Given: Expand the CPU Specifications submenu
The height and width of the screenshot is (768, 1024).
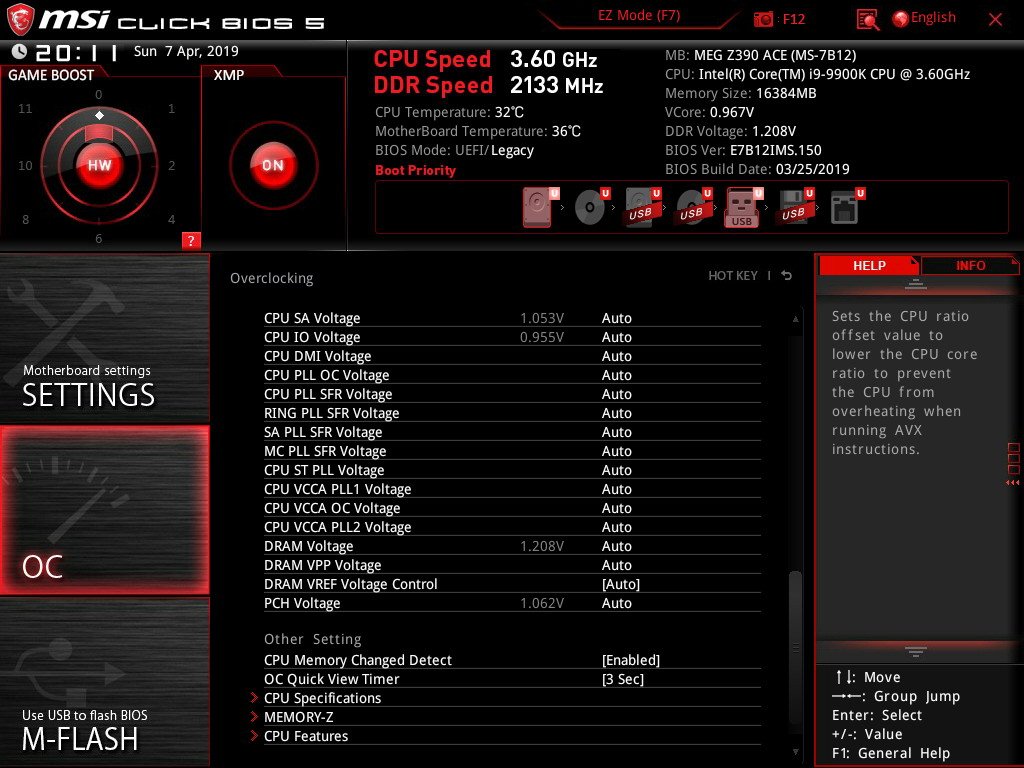Looking at the screenshot, I should pyautogui.click(x=512, y=697).
